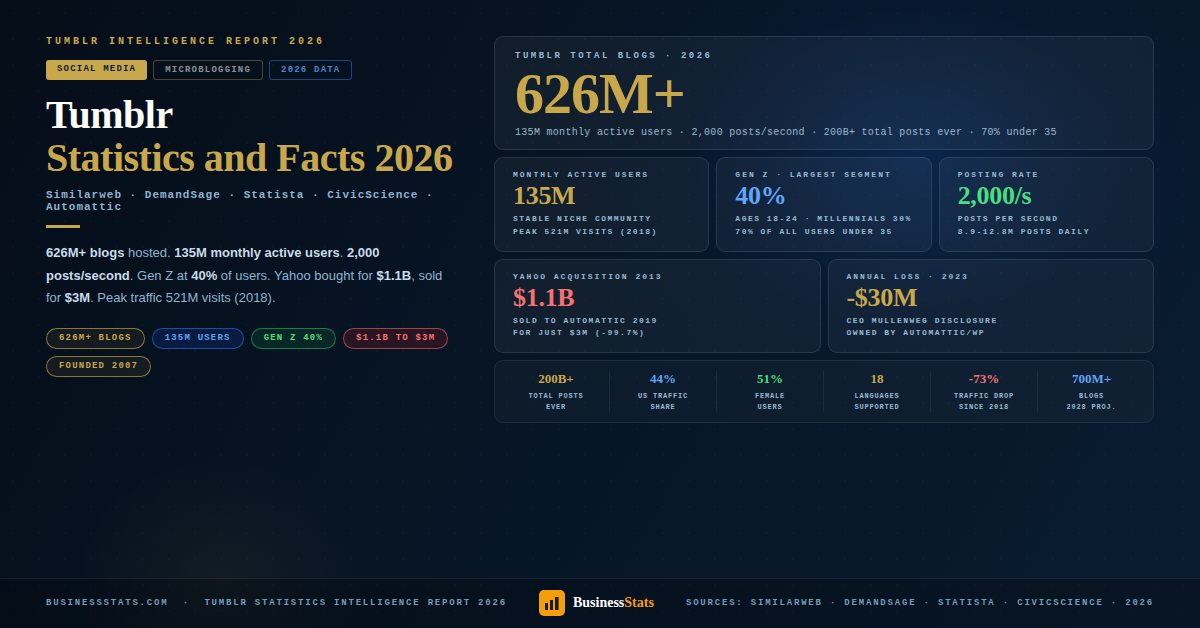Select the 2026 DATA badge

point(310,69)
